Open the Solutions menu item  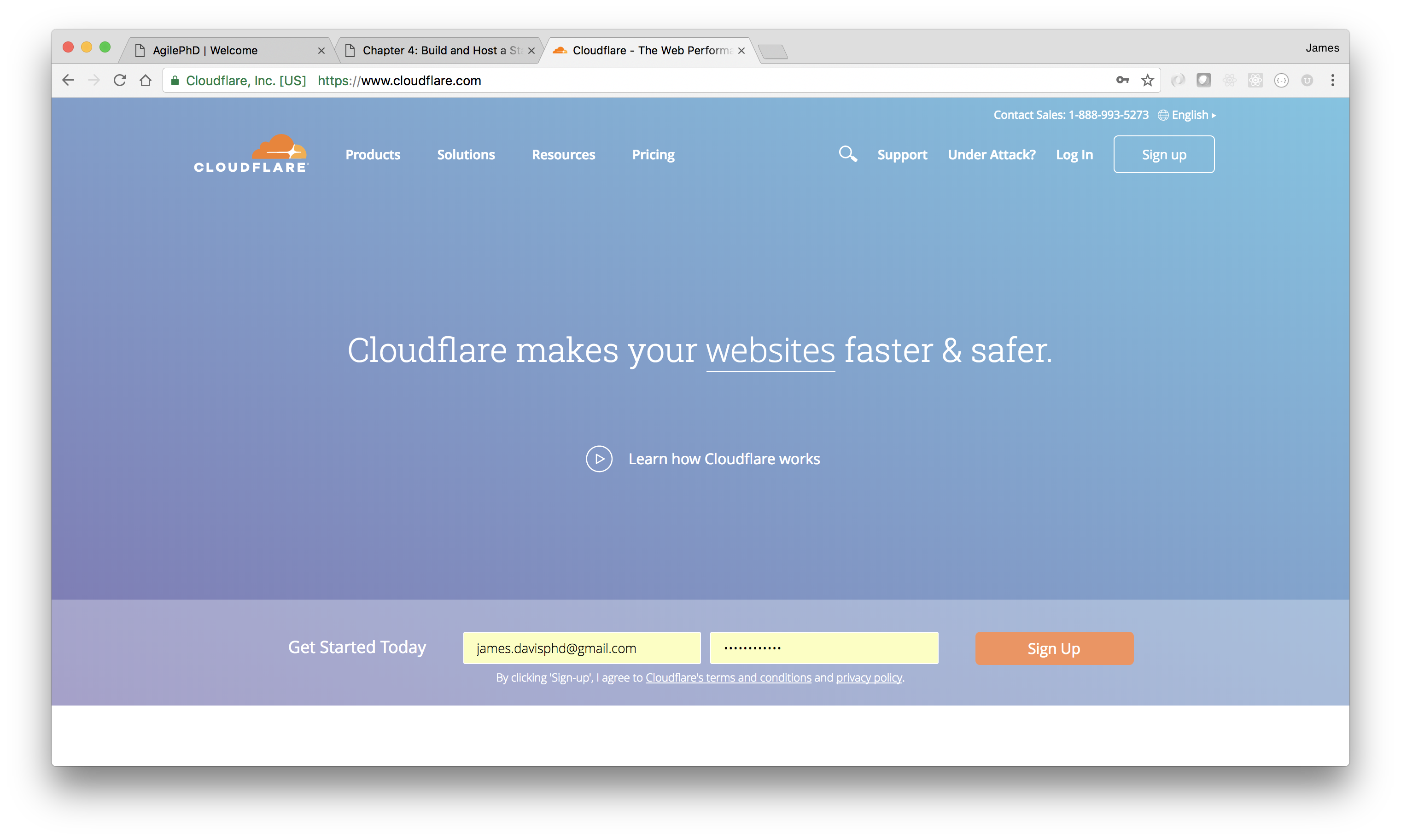coord(466,154)
